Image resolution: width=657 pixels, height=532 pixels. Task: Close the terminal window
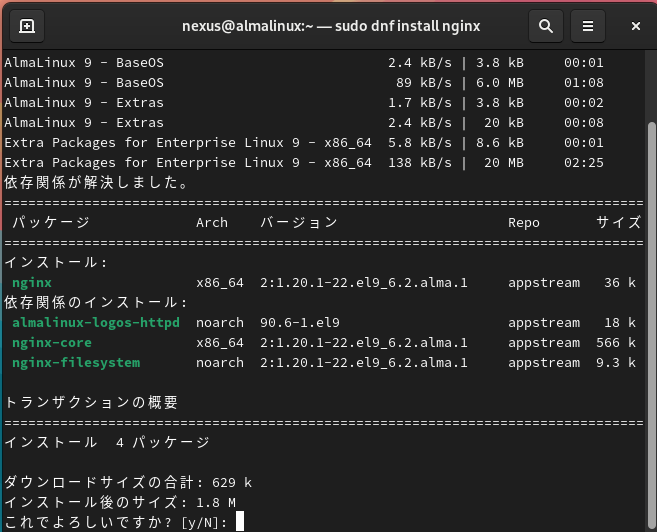tap(632, 26)
